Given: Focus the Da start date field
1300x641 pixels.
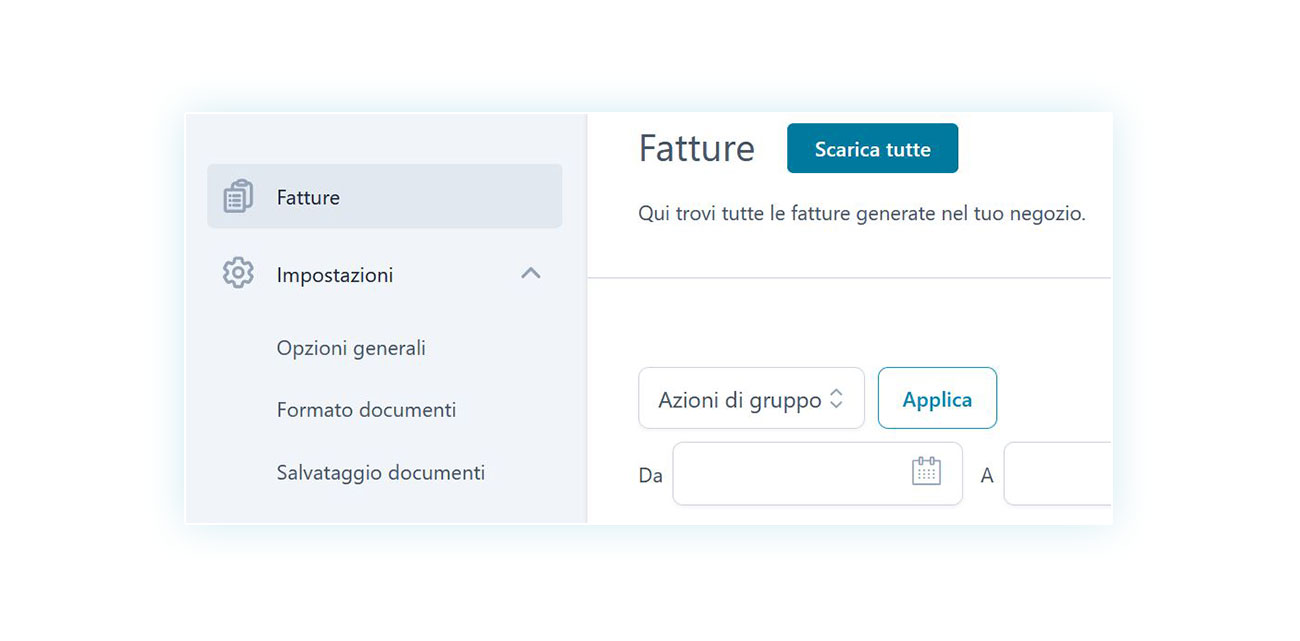Looking at the screenshot, I should point(817,473).
